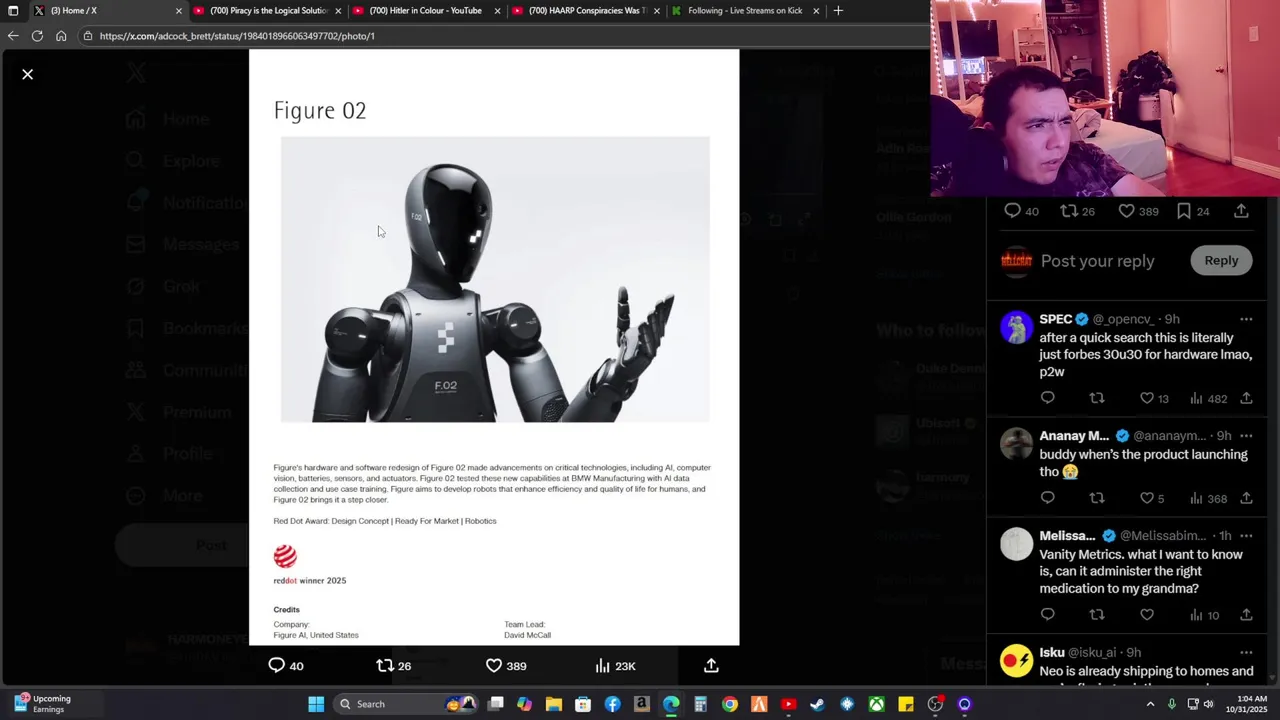
Task: Like the photo via the heart with 389 below image
Action: click(493, 665)
